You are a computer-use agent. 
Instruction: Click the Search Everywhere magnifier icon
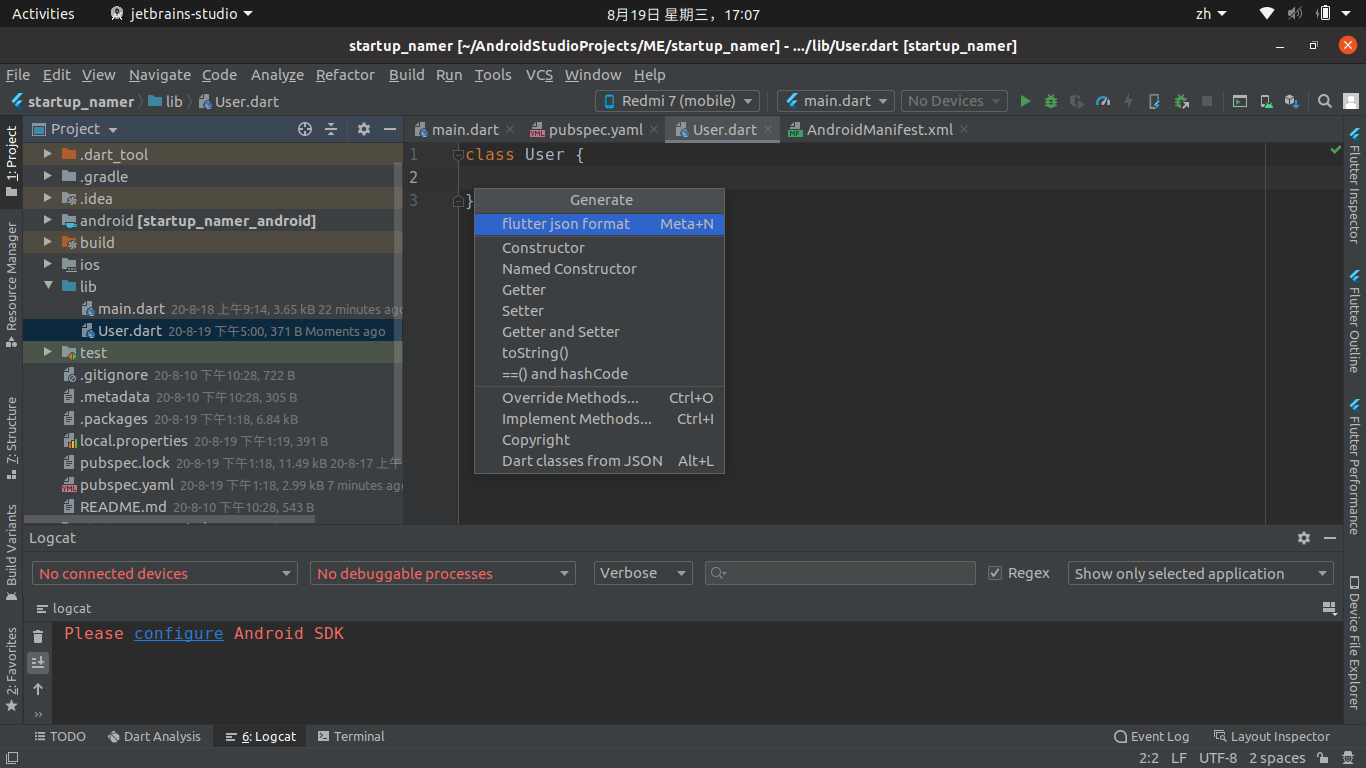(x=1325, y=101)
